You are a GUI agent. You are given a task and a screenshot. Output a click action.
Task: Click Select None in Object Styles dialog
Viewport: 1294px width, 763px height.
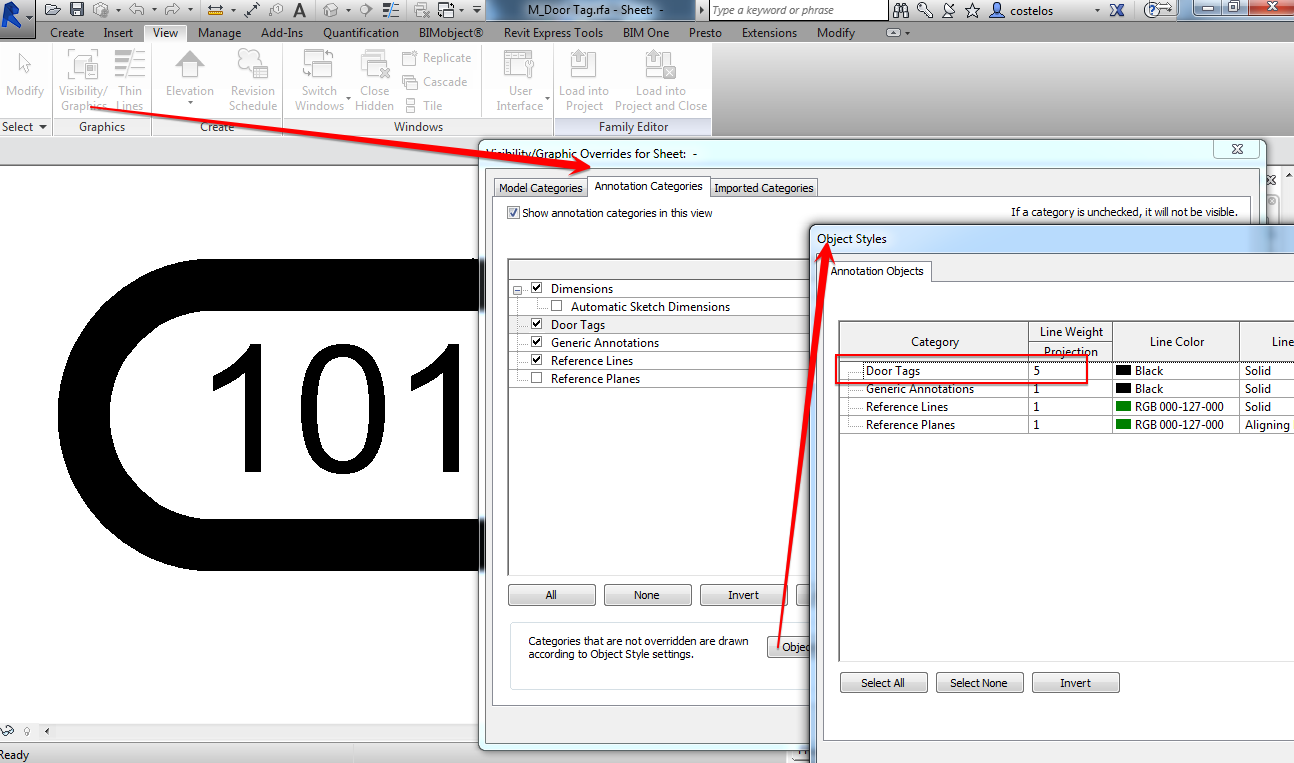click(x=979, y=682)
